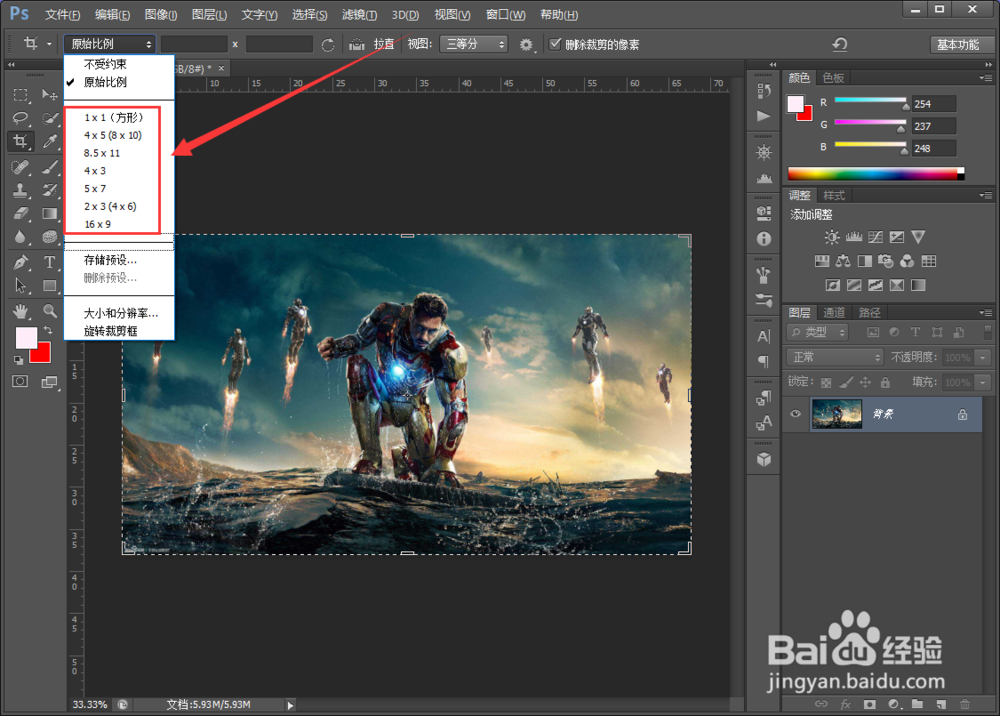
Task: Change screen mode icon in toolbox
Action: click(50, 382)
